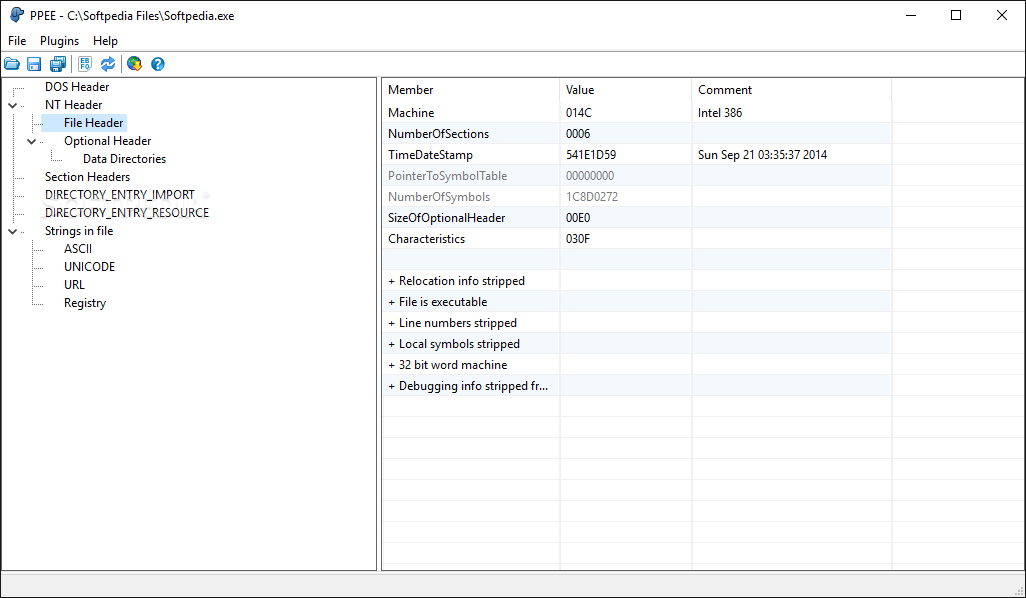Click the File is executable row
The width and height of the screenshot is (1026, 598).
[637, 302]
